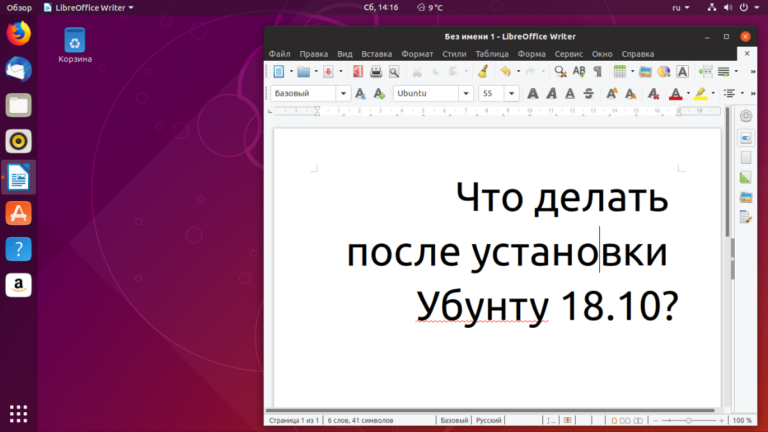Open sidebar Properties panel
Viewport: 768px width, 432px height.
(745, 138)
